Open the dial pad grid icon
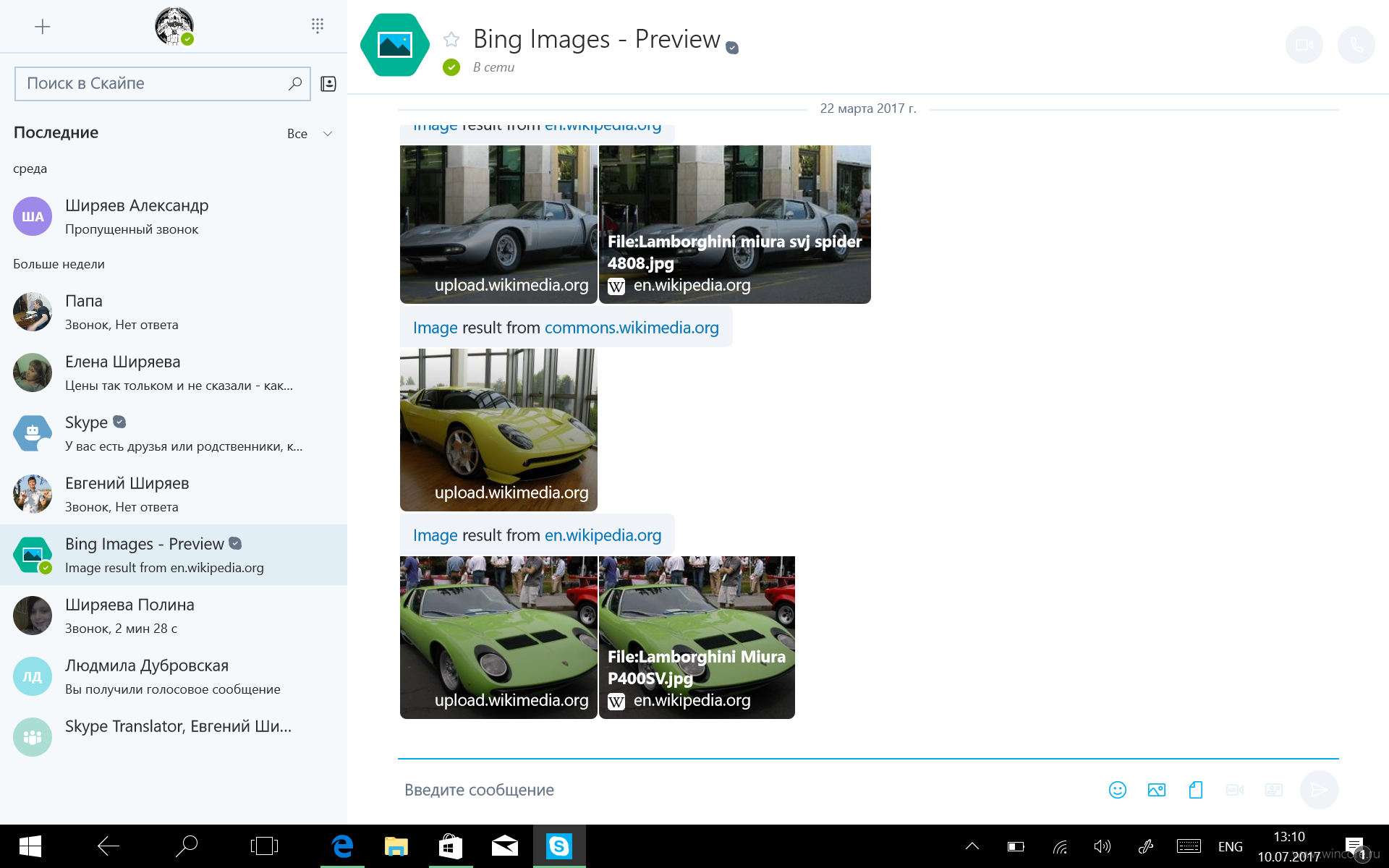This screenshot has height=868, width=1389. [x=317, y=26]
